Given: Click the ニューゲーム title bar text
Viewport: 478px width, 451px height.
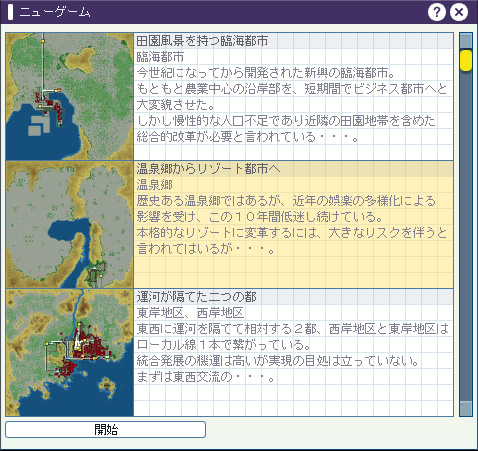Looking at the screenshot, I should click(55, 12).
